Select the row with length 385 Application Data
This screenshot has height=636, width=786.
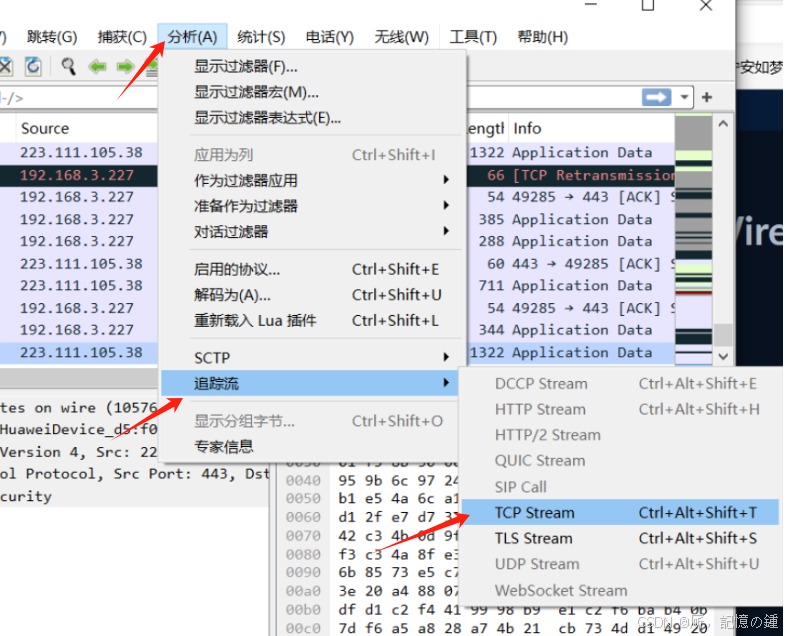point(570,219)
